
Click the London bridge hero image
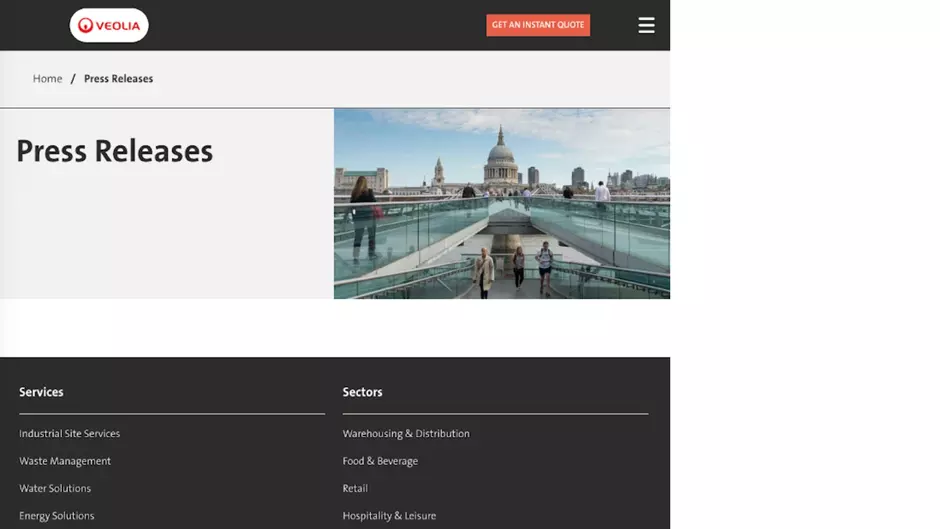pyautogui.click(x=501, y=203)
